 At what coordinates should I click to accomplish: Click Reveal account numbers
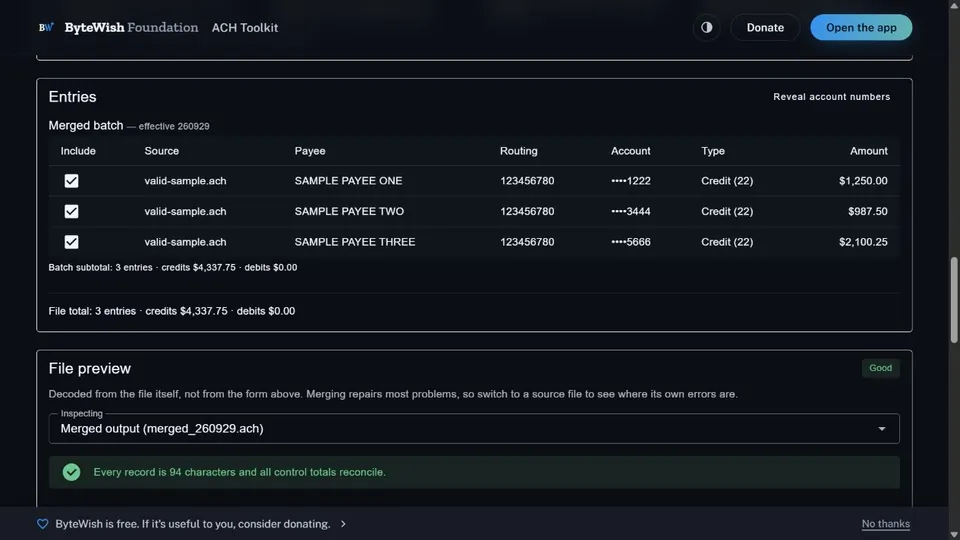click(831, 97)
